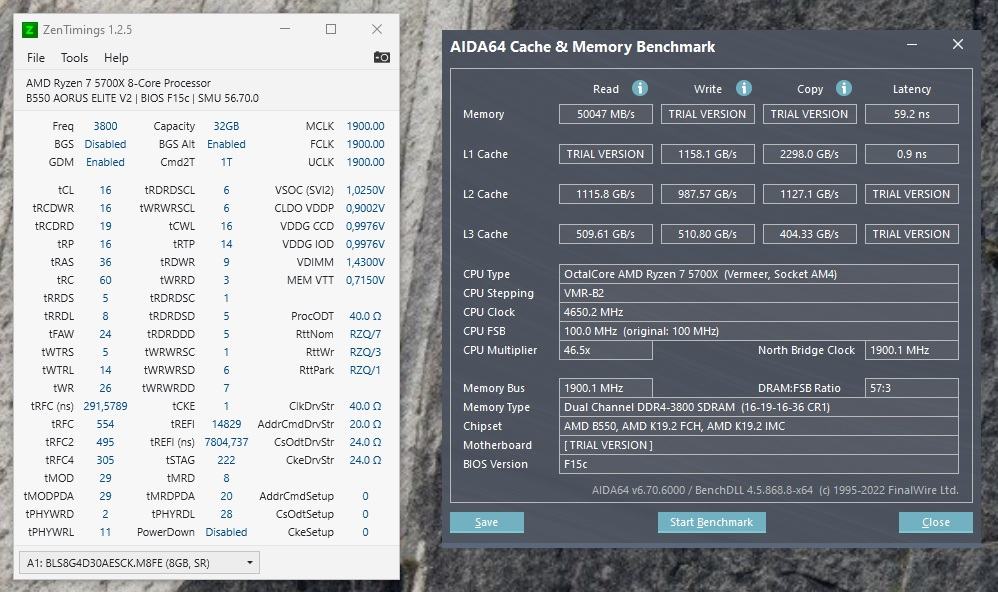998x592 pixels.
Task: Select the L2 Cache Write 987.57 GB/s
Action: pos(708,194)
